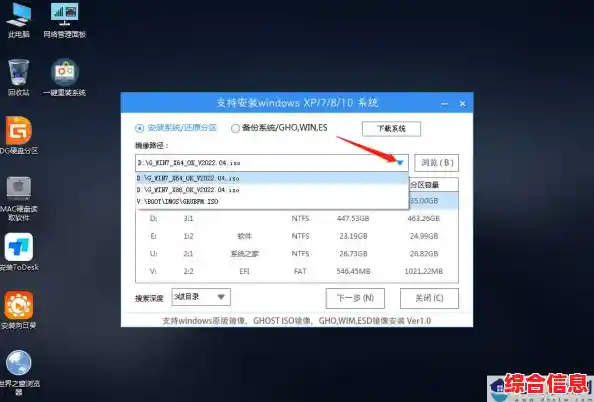Open the 此电脑 desktop icon

pyautogui.click(x=19, y=19)
